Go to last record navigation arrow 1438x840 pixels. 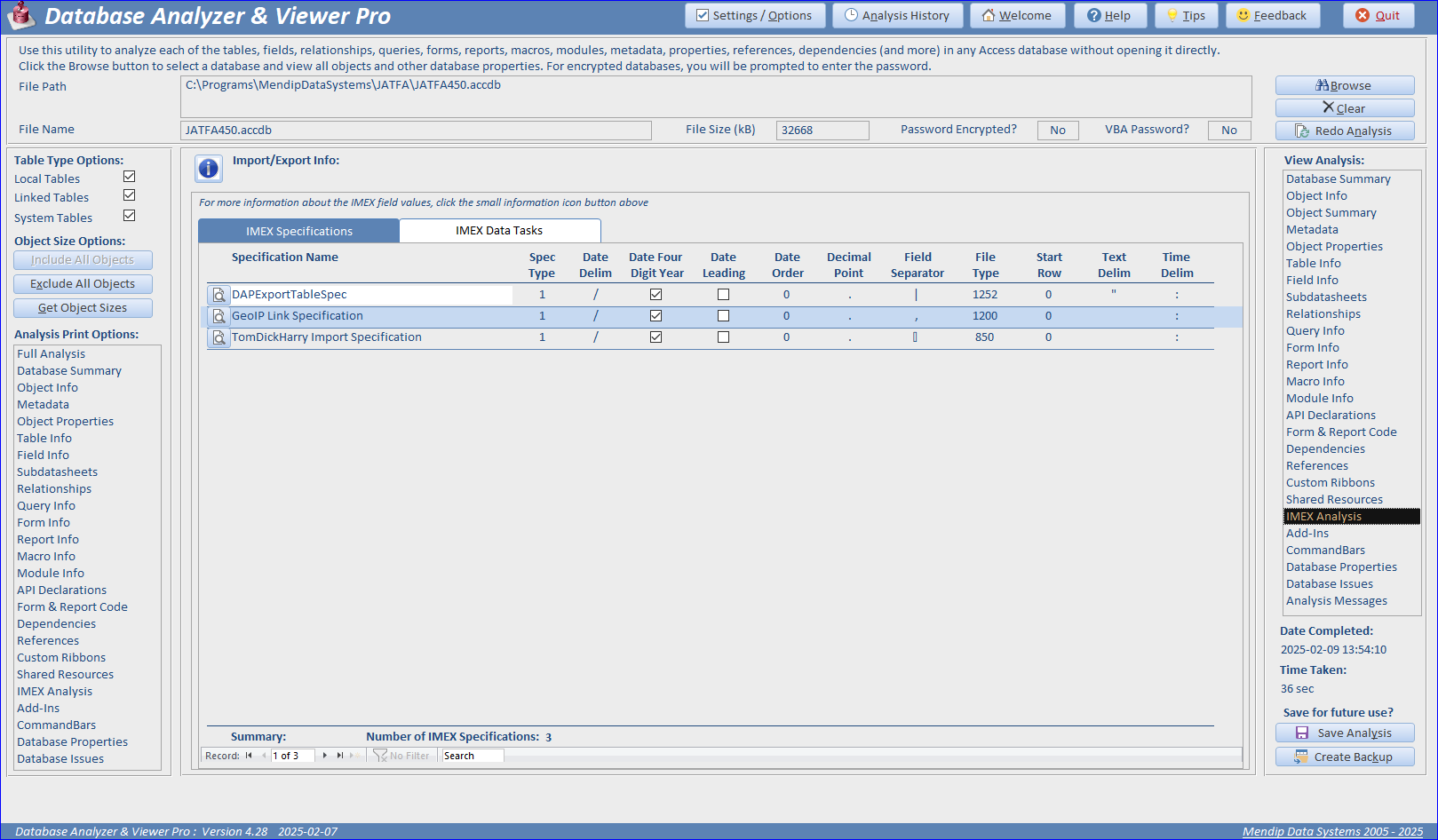coord(339,756)
